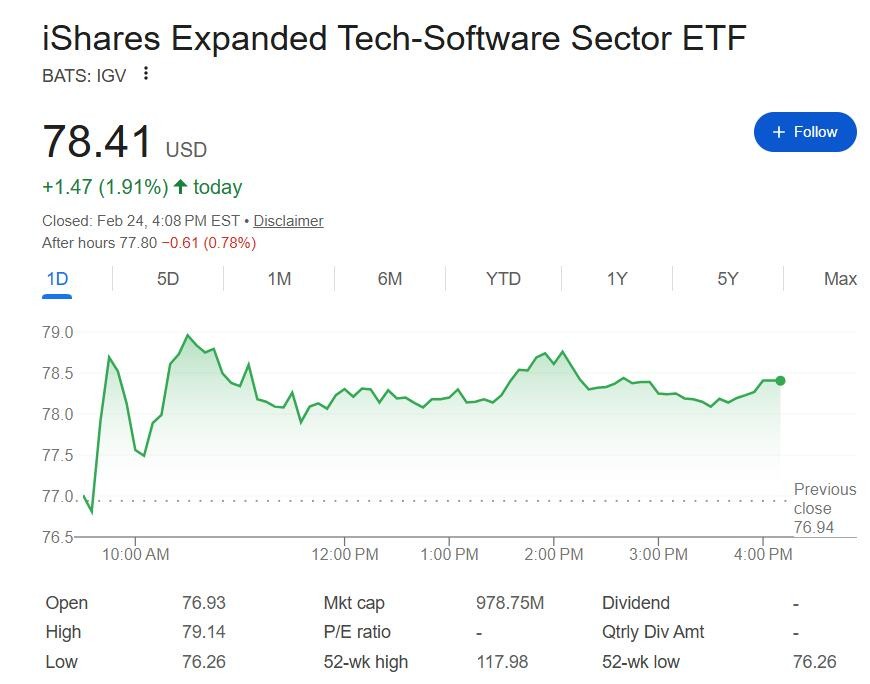Show the 6M price chart
This screenshot has width=870, height=684.
390,279
